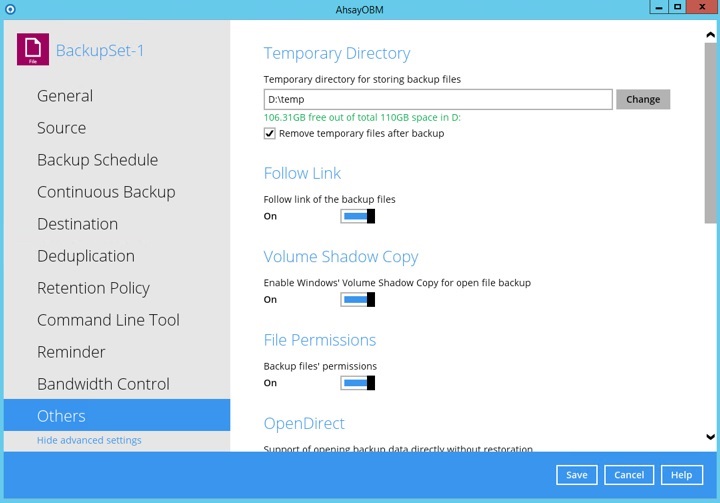720x503 pixels.
Task: Open Retention Policy settings
Action: (x=93, y=288)
